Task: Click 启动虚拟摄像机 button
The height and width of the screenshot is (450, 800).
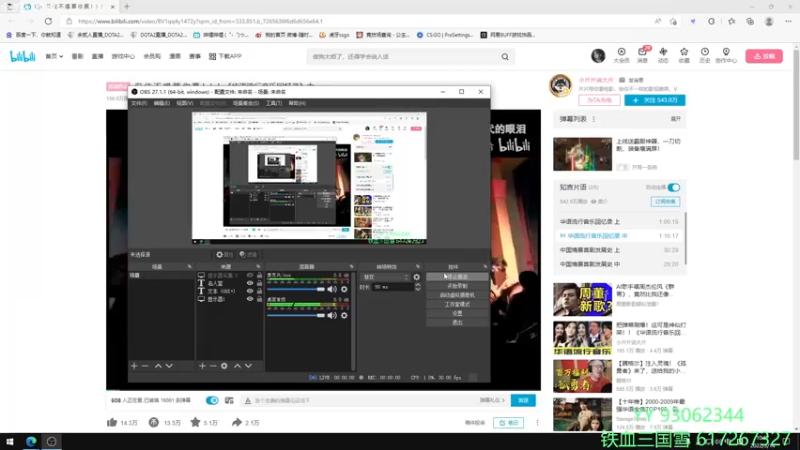Action: (x=457, y=295)
